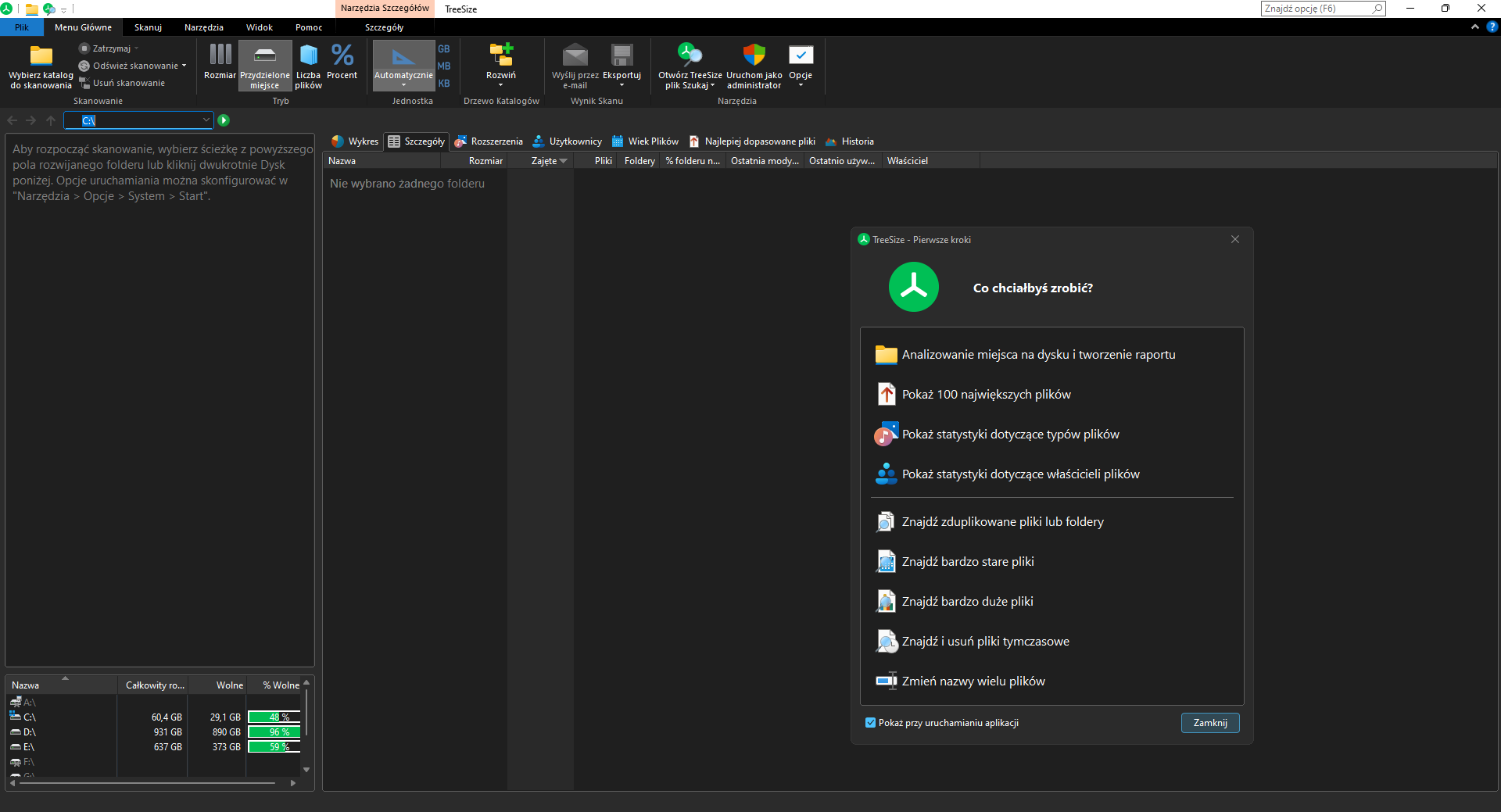Toggle Automatycznie unit mode
The height and width of the screenshot is (812, 1501).
(x=403, y=66)
